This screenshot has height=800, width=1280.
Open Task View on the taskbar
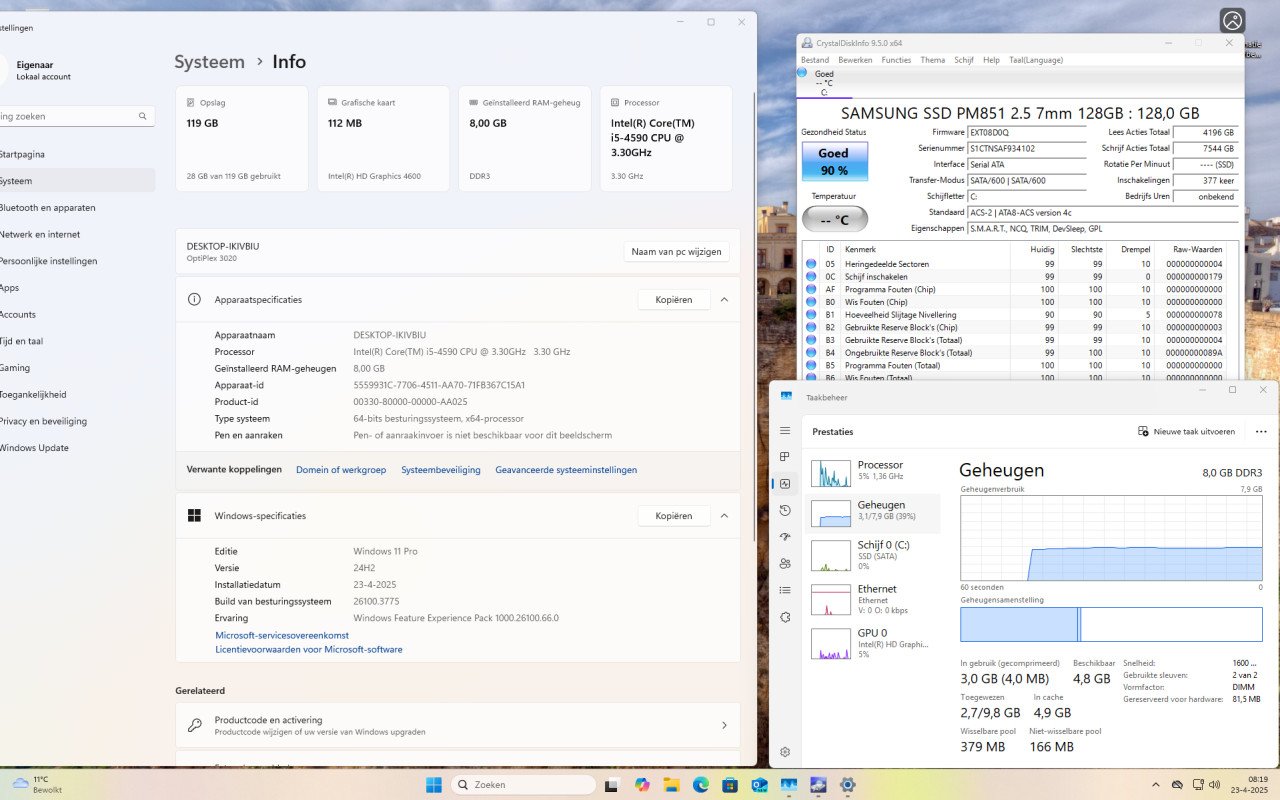click(x=611, y=785)
